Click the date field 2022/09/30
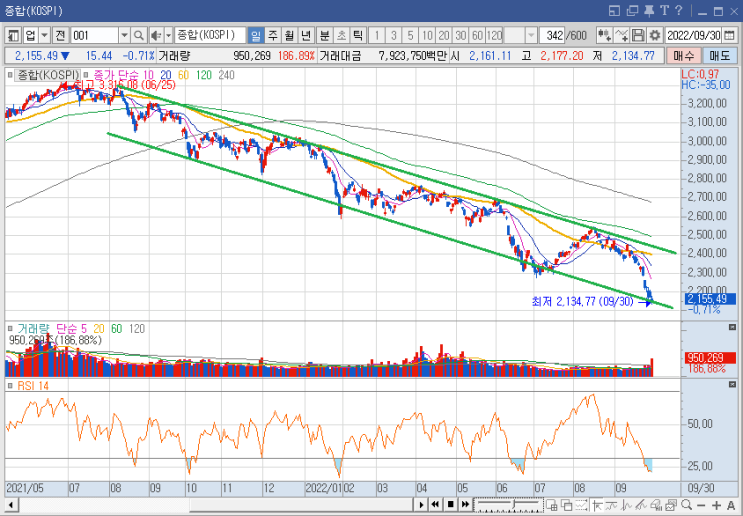 coord(694,35)
